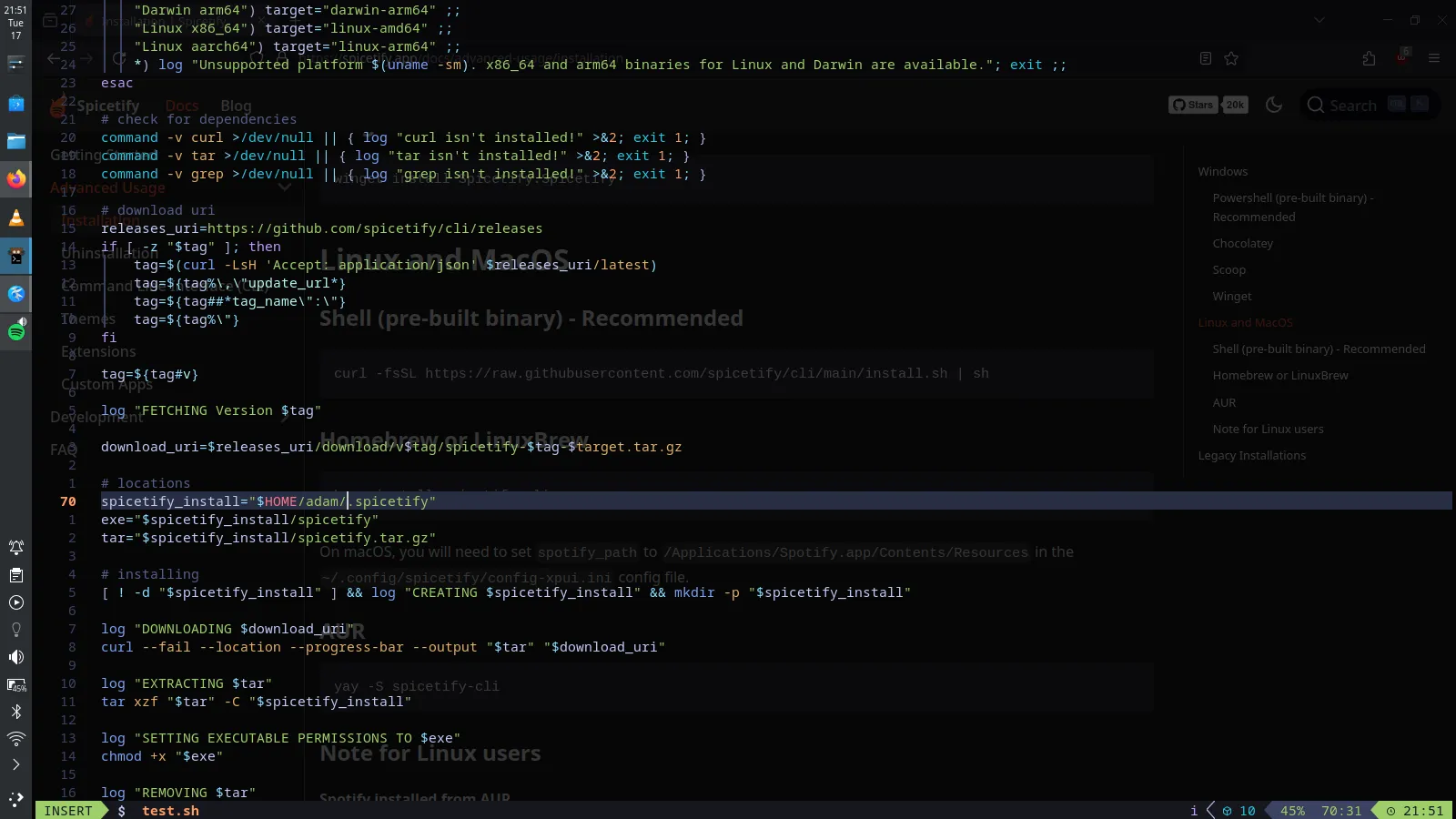Open the Wi-Fi network tray icon
This screenshot has height=819, width=1456.
pos(16,738)
